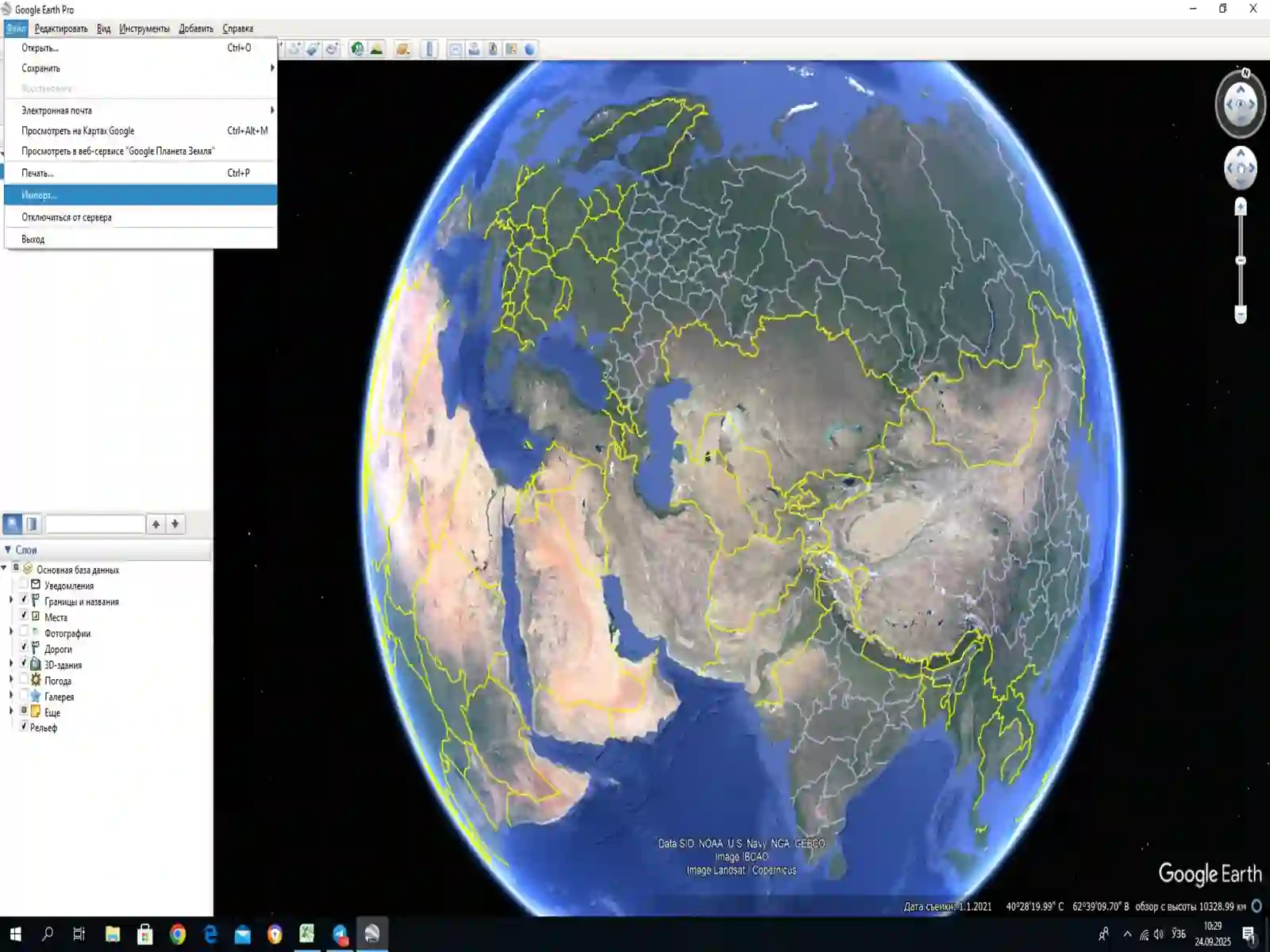
Task: Click the panel view icon beside search
Action: pyautogui.click(x=32, y=524)
